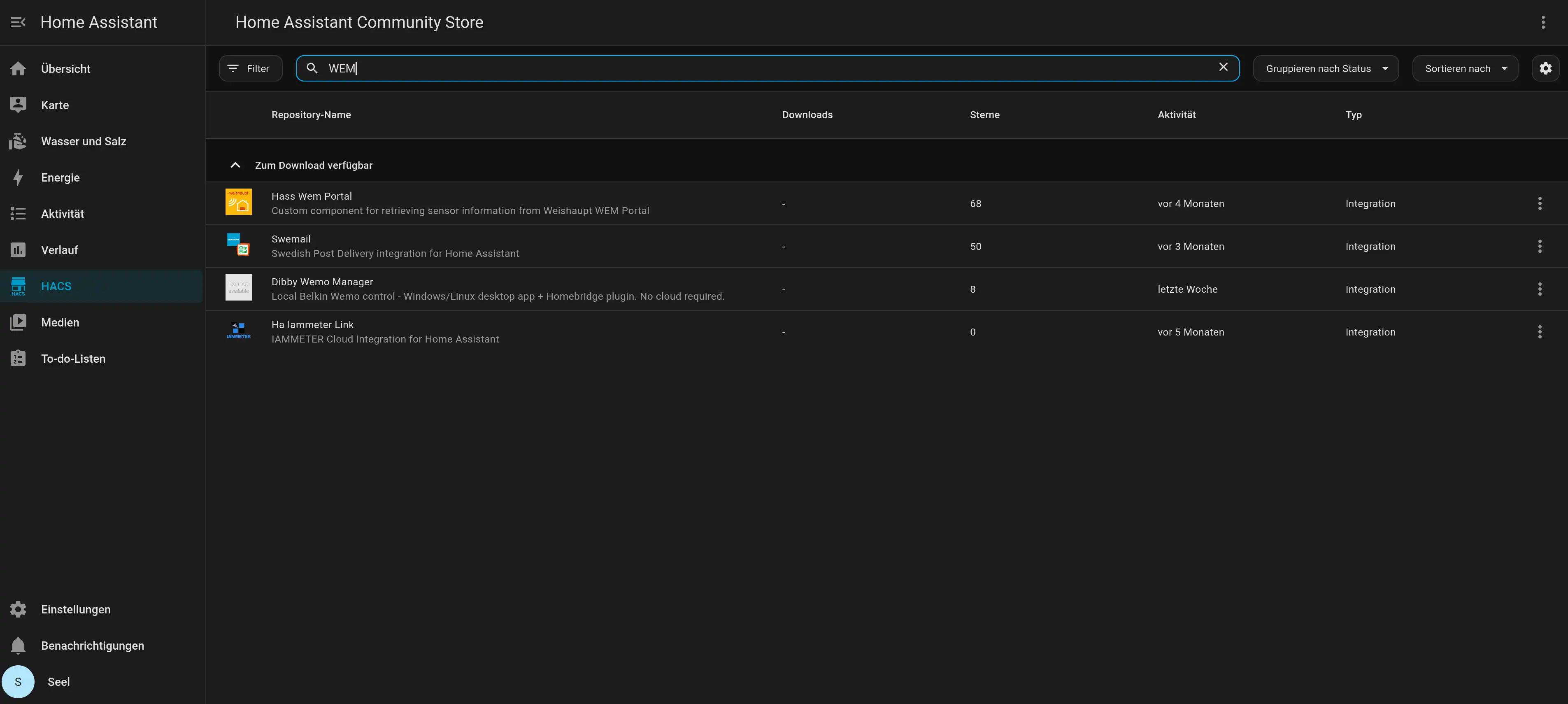Click the HACS store icon
The width and height of the screenshot is (1568, 704).
pyautogui.click(x=18, y=286)
